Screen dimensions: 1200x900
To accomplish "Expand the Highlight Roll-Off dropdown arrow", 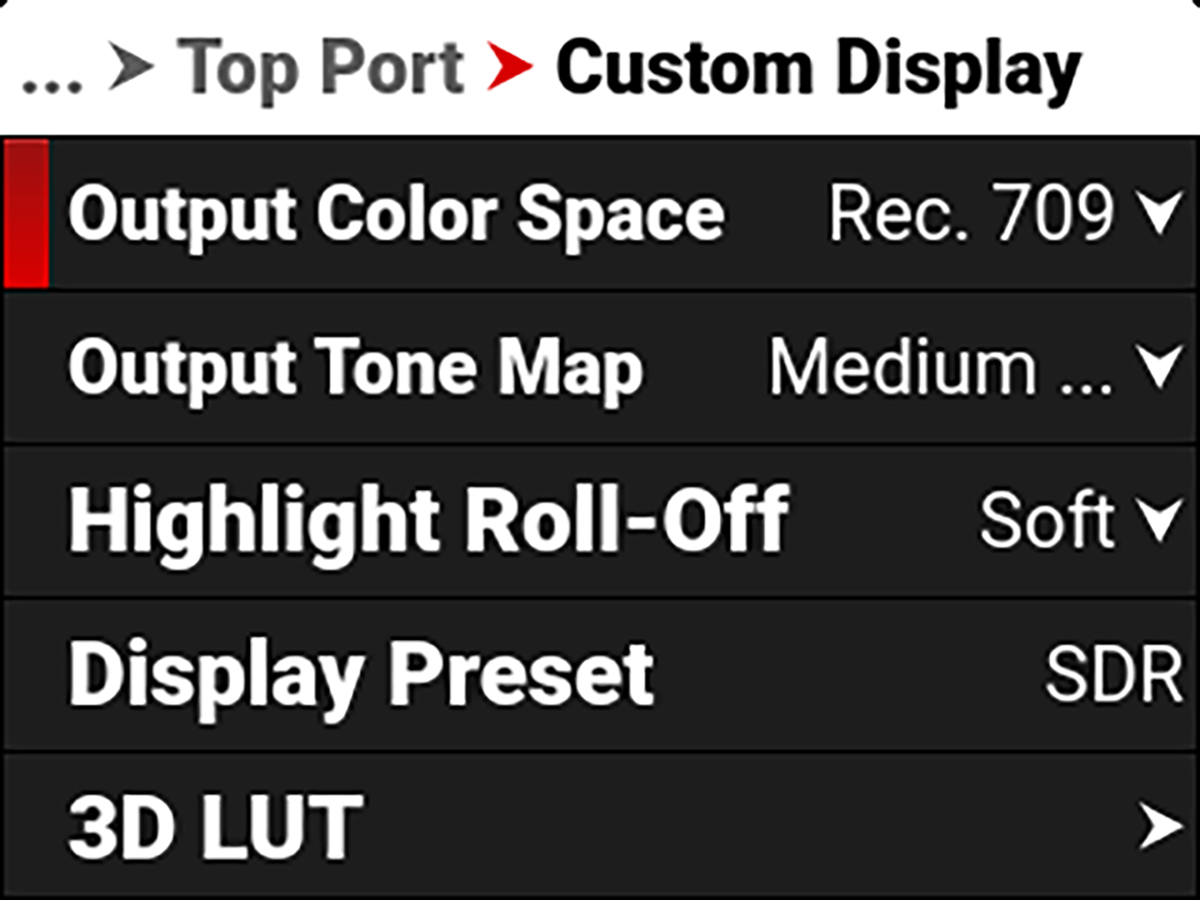I will (x=1160, y=521).
